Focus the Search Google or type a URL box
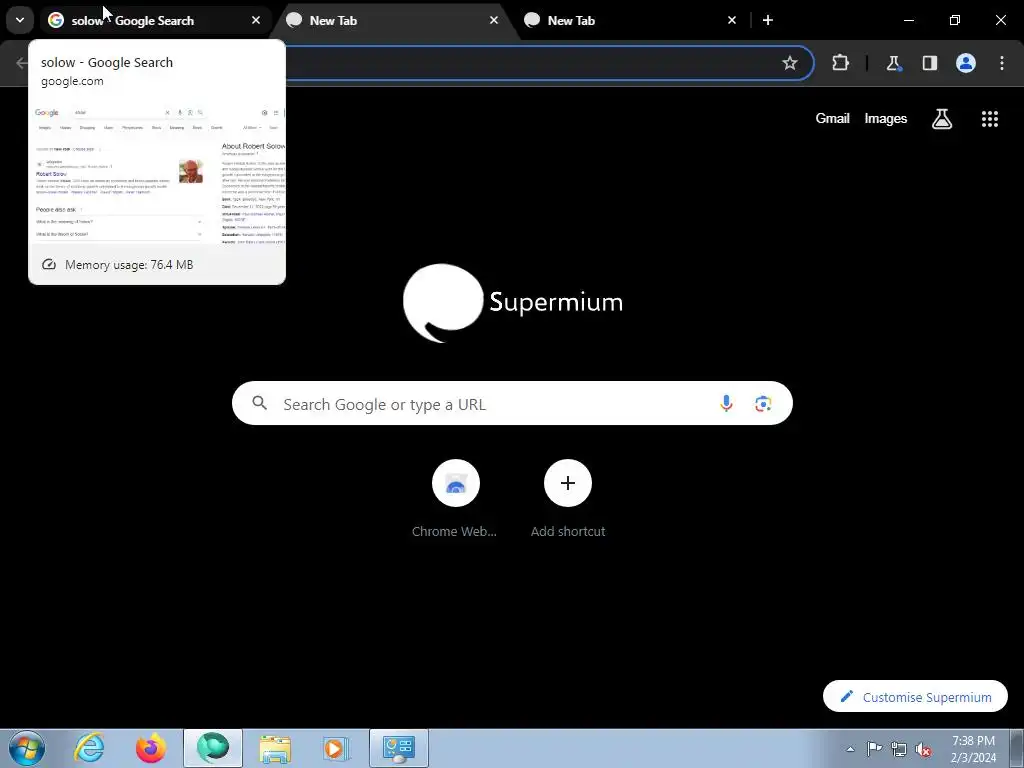This screenshot has height=768, width=1024. point(512,404)
